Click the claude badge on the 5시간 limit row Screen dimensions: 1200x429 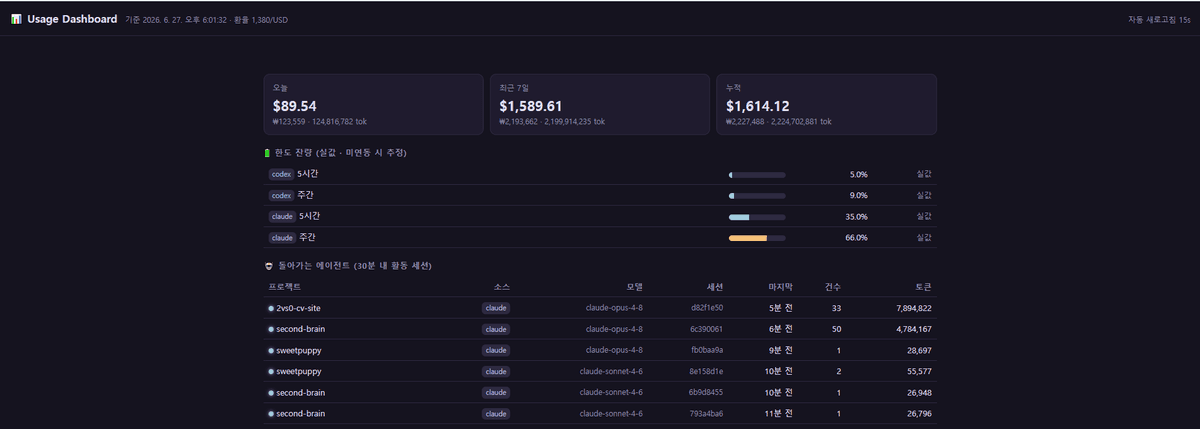coord(282,216)
